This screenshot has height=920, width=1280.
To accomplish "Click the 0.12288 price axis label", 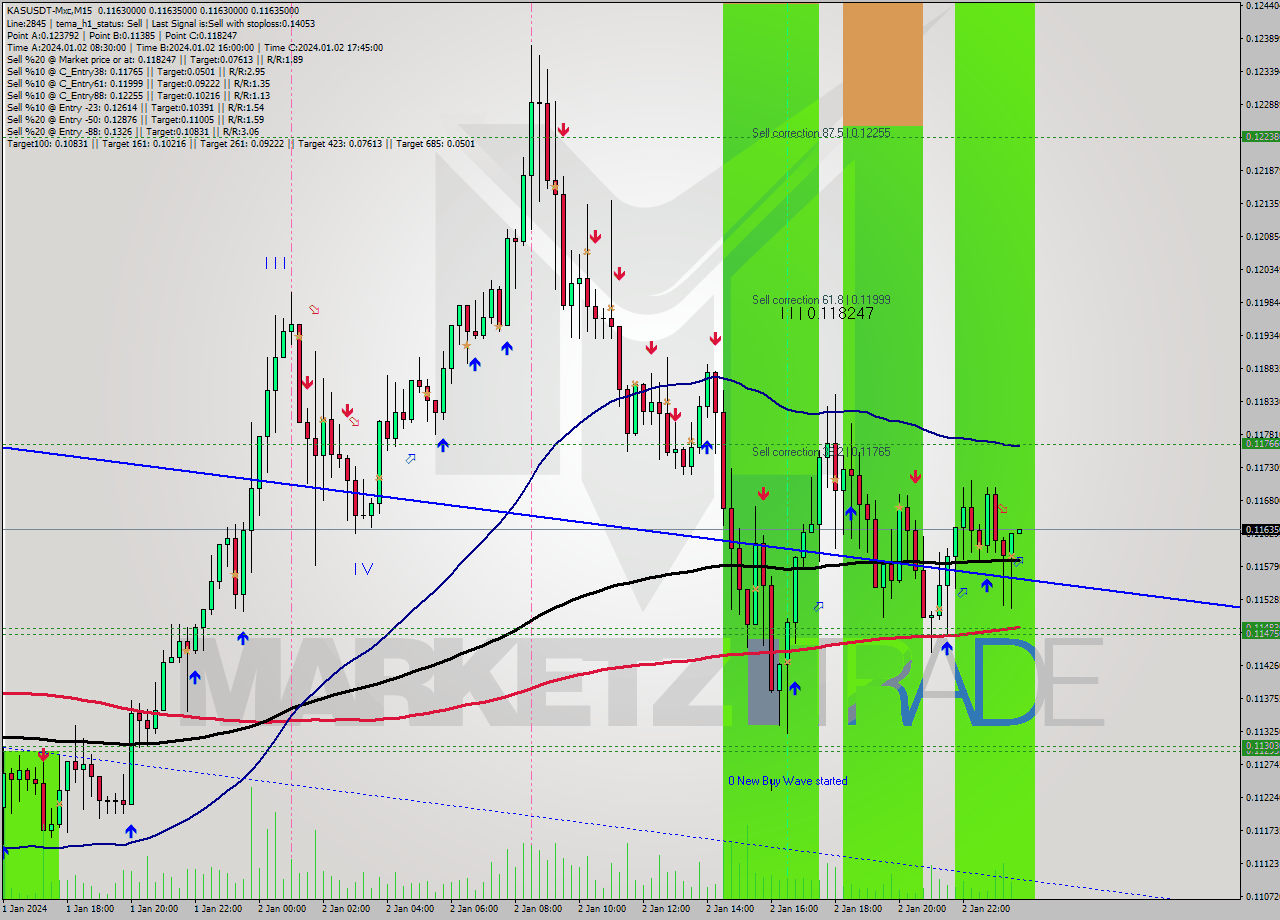I will click(x=1262, y=104).
